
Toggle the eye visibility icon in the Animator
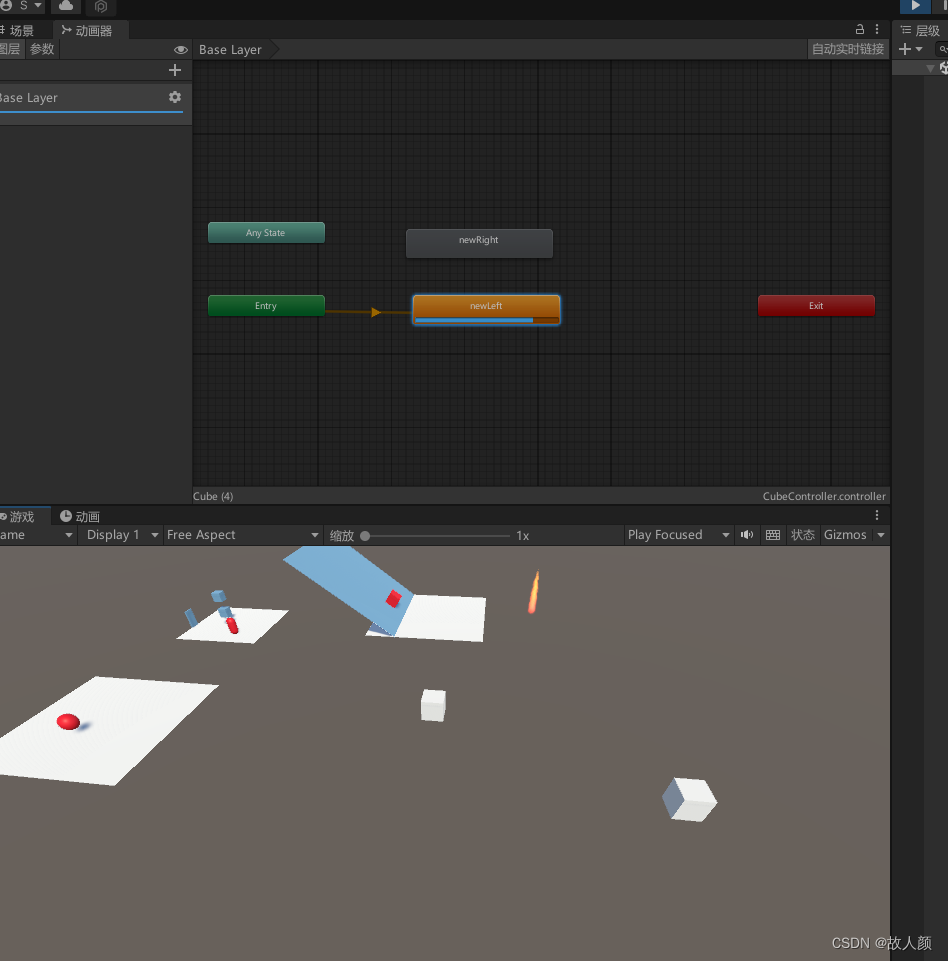(181, 49)
